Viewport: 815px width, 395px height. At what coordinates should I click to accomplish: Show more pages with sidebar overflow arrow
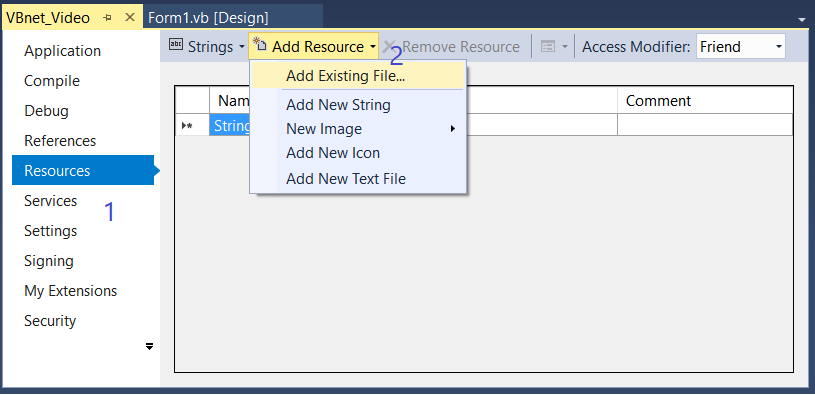pyautogui.click(x=150, y=346)
